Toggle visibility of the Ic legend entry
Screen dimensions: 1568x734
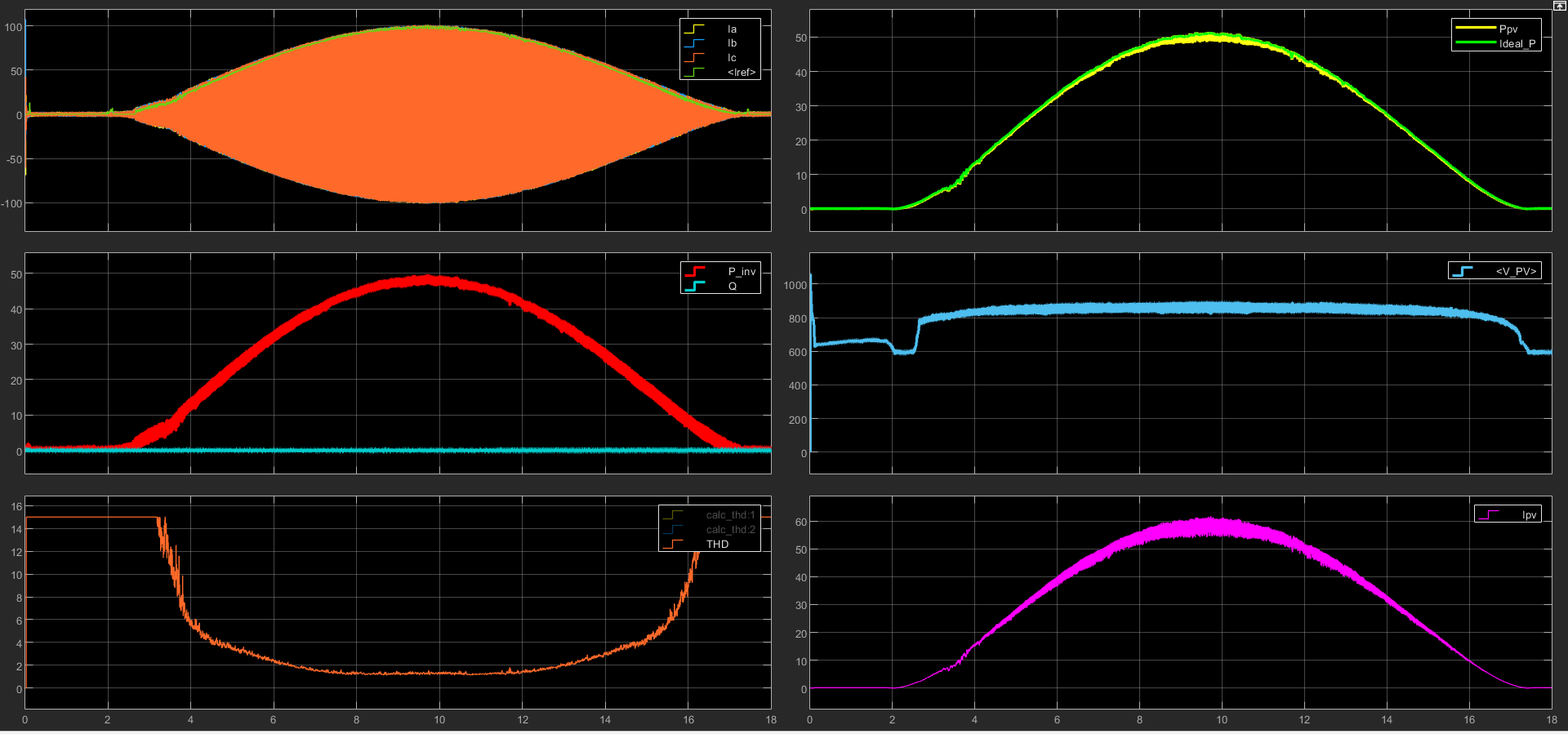tap(732, 58)
